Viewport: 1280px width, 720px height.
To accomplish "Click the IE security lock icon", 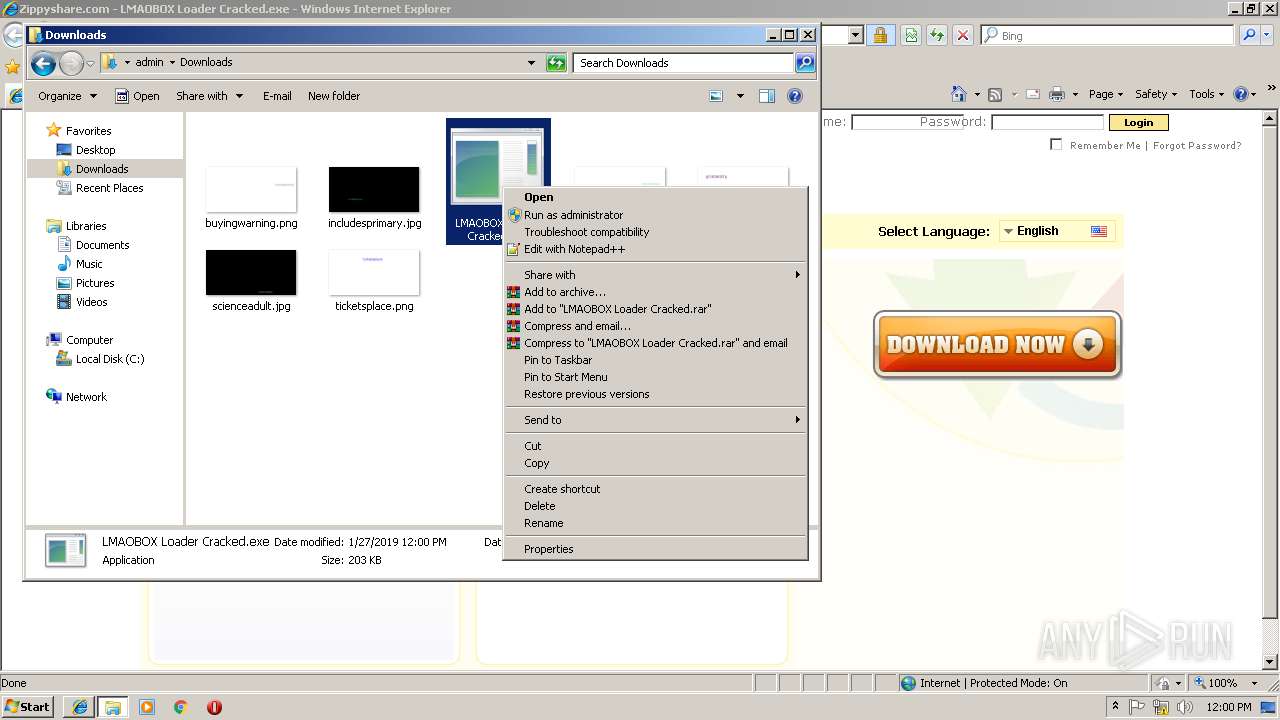I will pyautogui.click(x=880, y=35).
